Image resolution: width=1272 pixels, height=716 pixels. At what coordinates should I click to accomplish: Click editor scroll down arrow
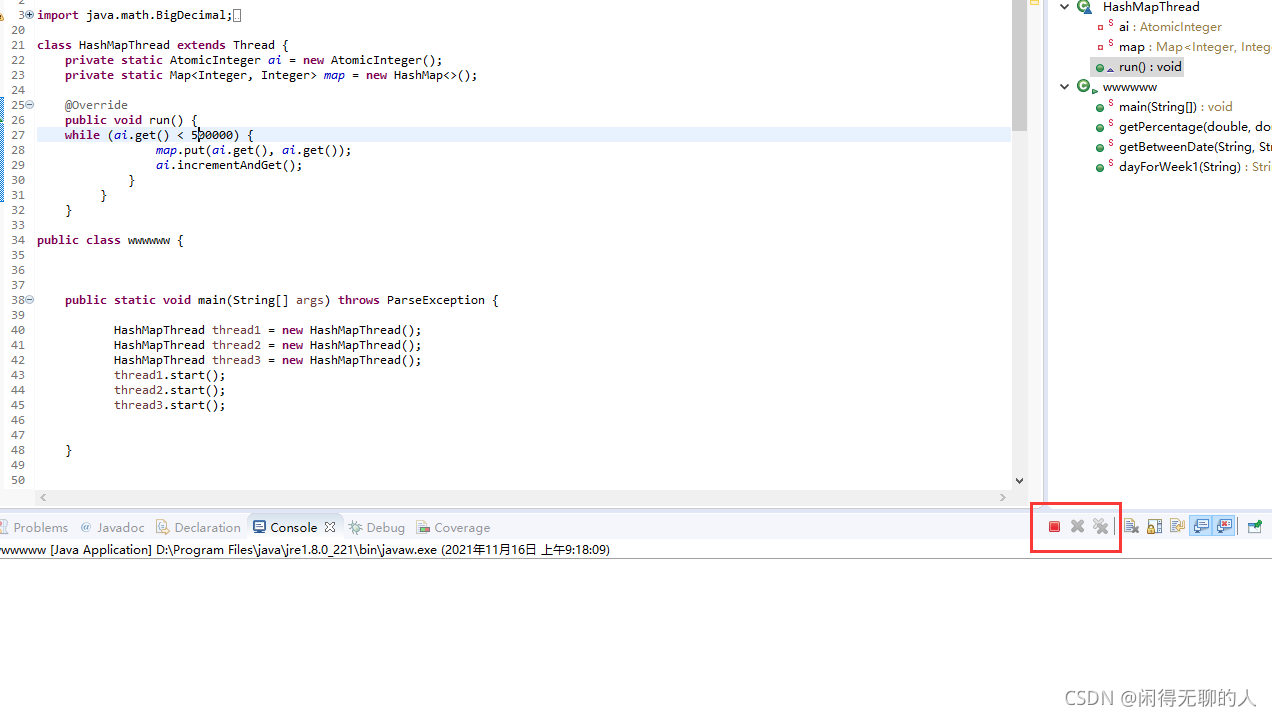point(1019,481)
